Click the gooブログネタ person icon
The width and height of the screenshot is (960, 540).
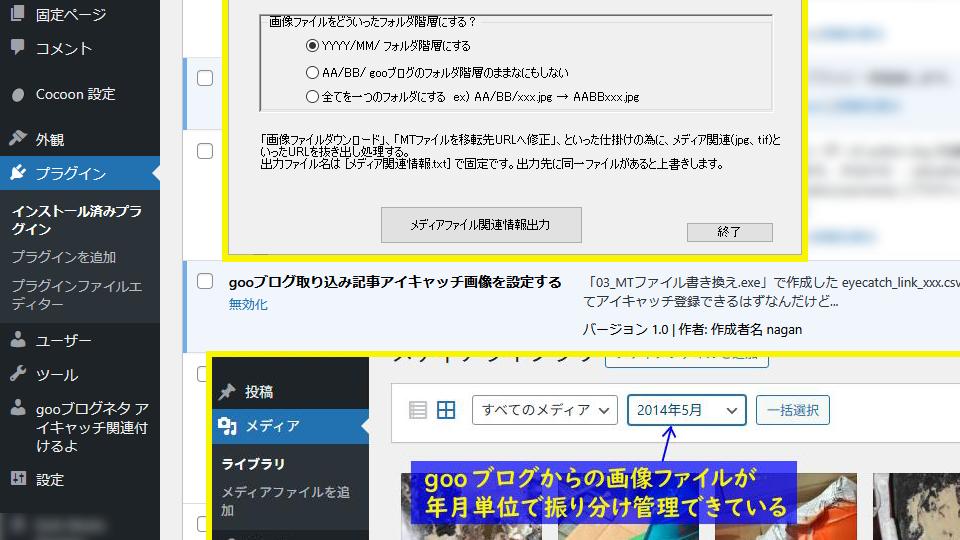click(18, 407)
